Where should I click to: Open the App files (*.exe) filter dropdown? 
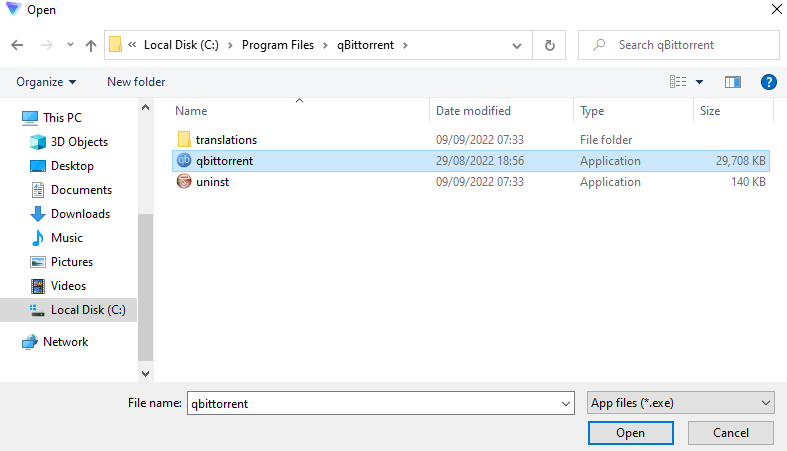pos(681,403)
